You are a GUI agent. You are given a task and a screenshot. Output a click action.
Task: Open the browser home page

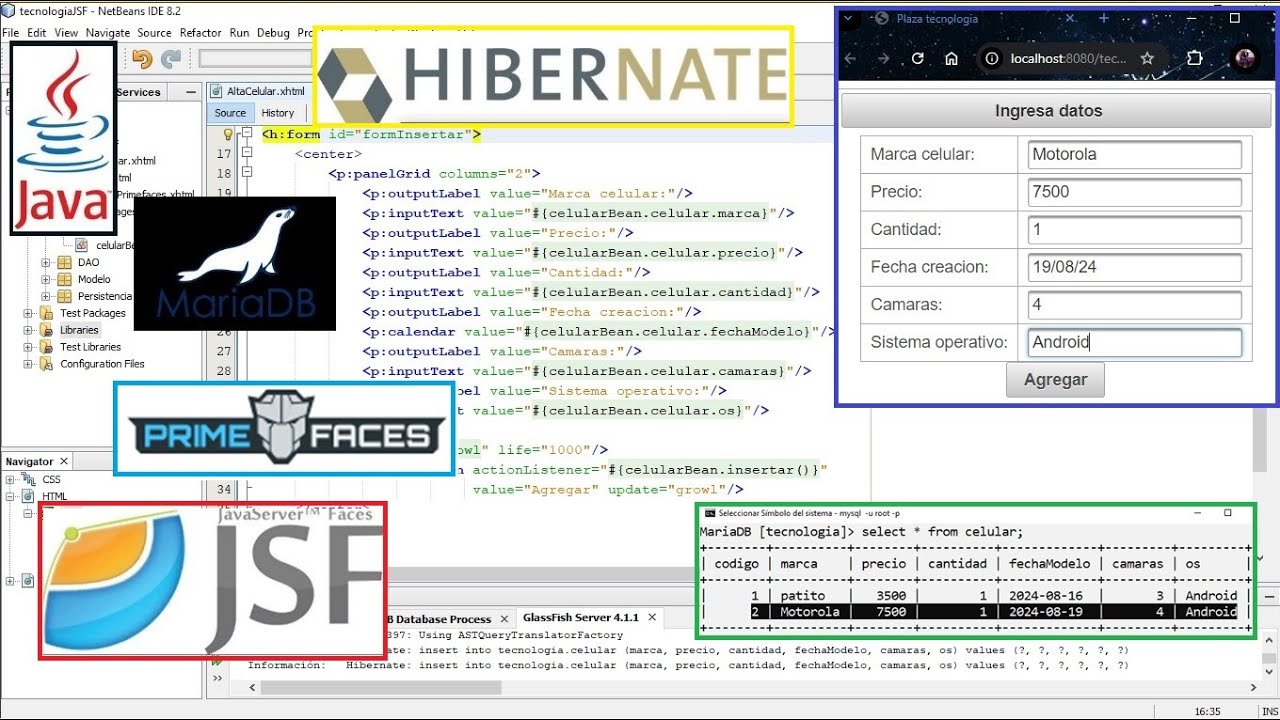[951, 59]
